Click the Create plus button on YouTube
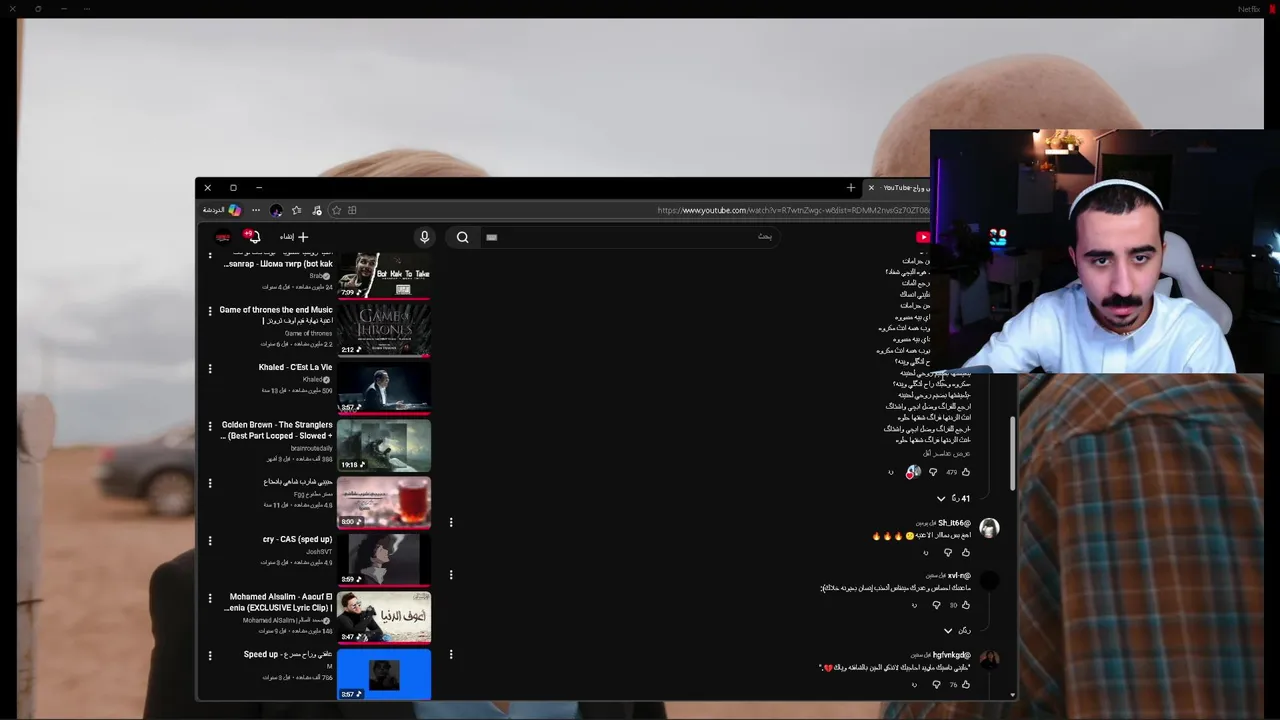Viewport: 1280px width, 720px height. coord(294,237)
